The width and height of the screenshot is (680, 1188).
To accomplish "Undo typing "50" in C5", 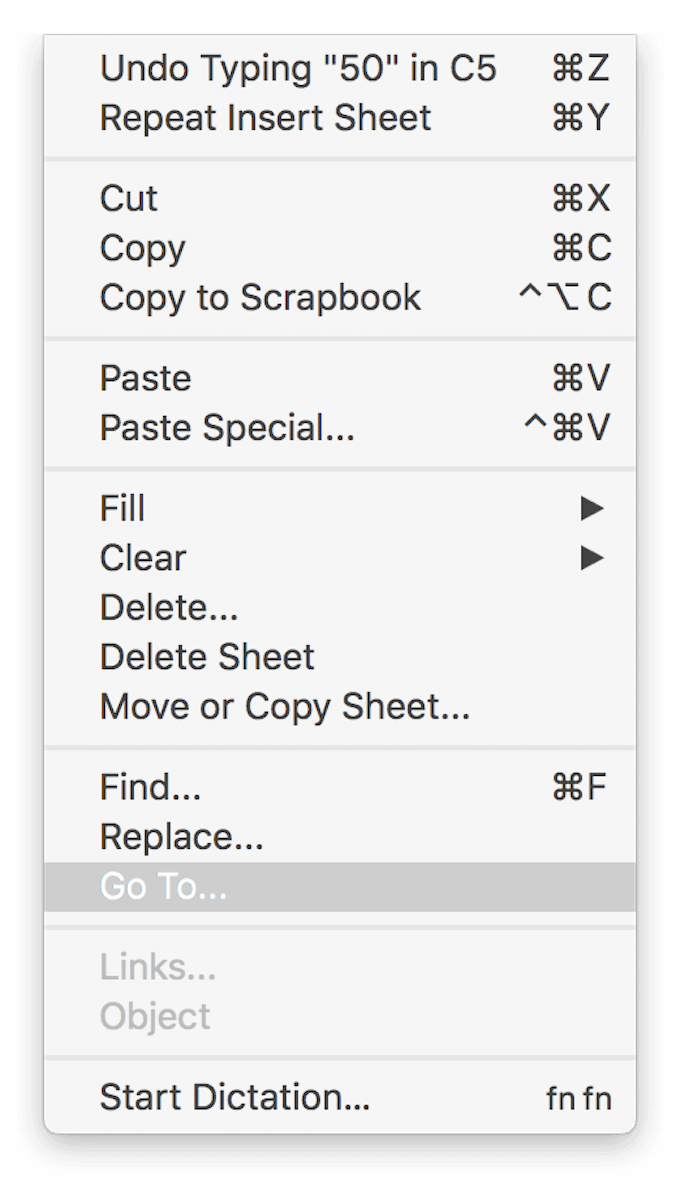I will pyautogui.click(x=298, y=68).
